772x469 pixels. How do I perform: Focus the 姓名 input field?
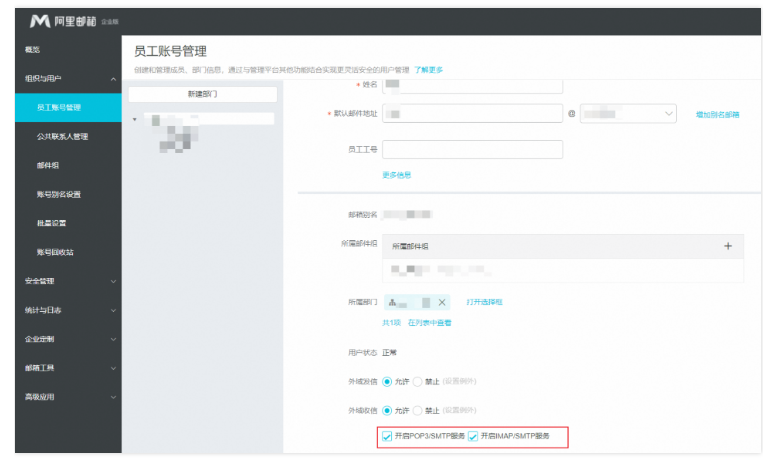[x=473, y=86]
